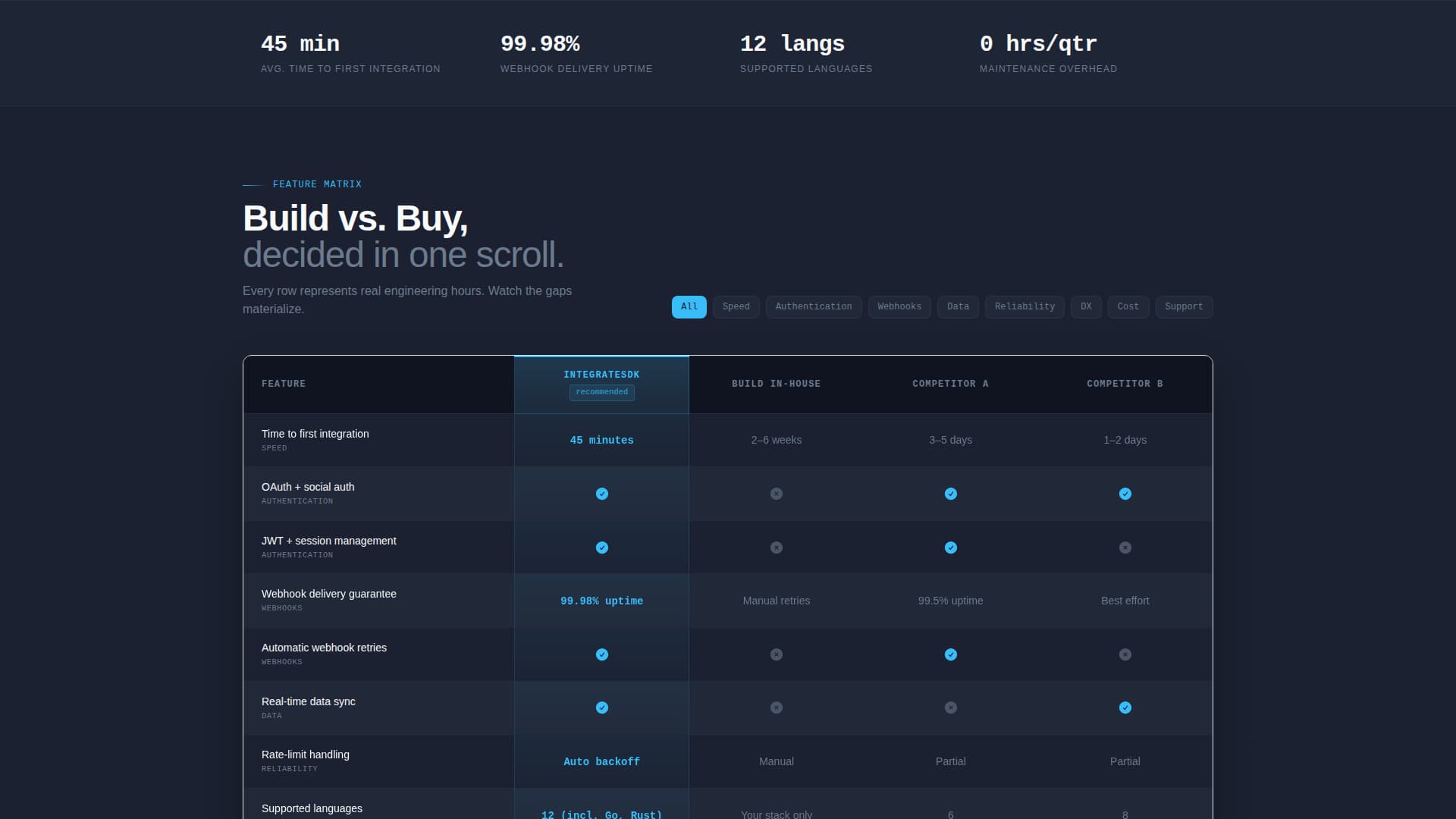Show only Webhooks features
Image resolution: width=1456 pixels, height=819 pixels.
(x=899, y=306)
